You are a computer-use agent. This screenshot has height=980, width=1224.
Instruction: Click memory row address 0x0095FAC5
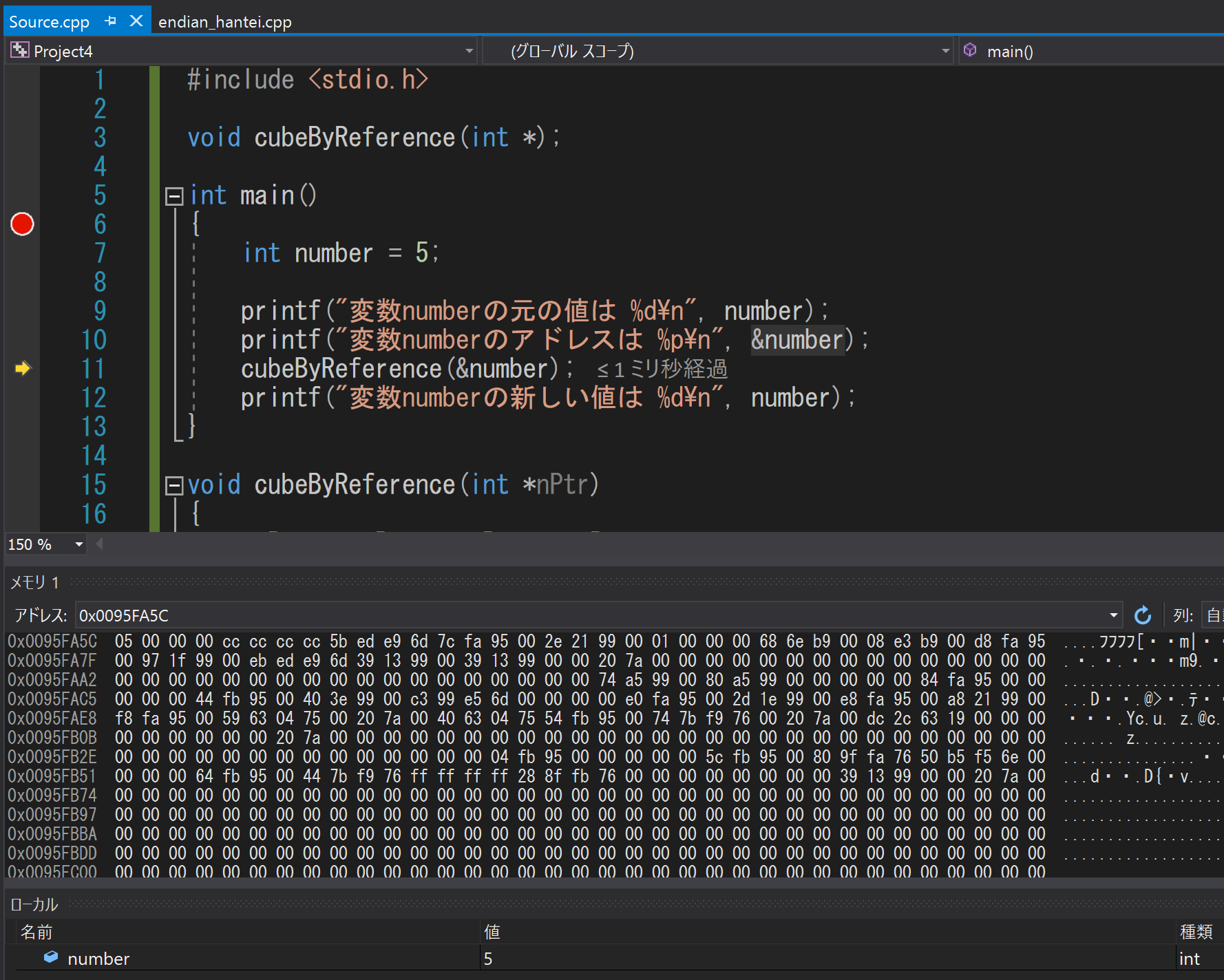coord(52,699)
